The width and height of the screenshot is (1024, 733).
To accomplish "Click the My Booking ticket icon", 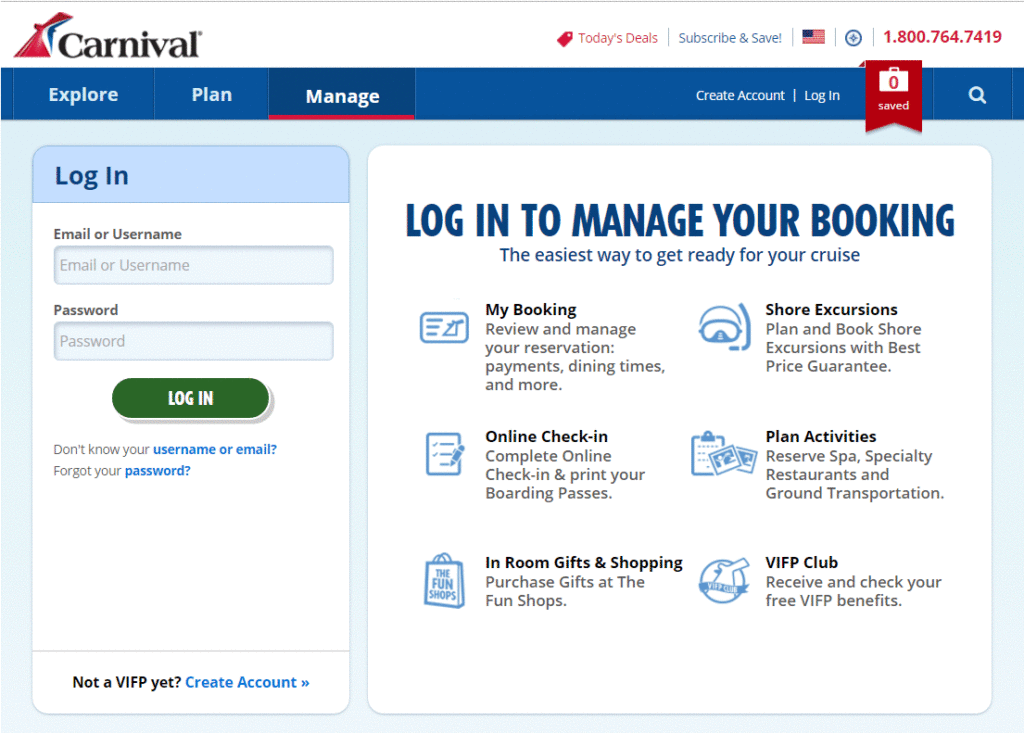I will [x=444, y=327].
